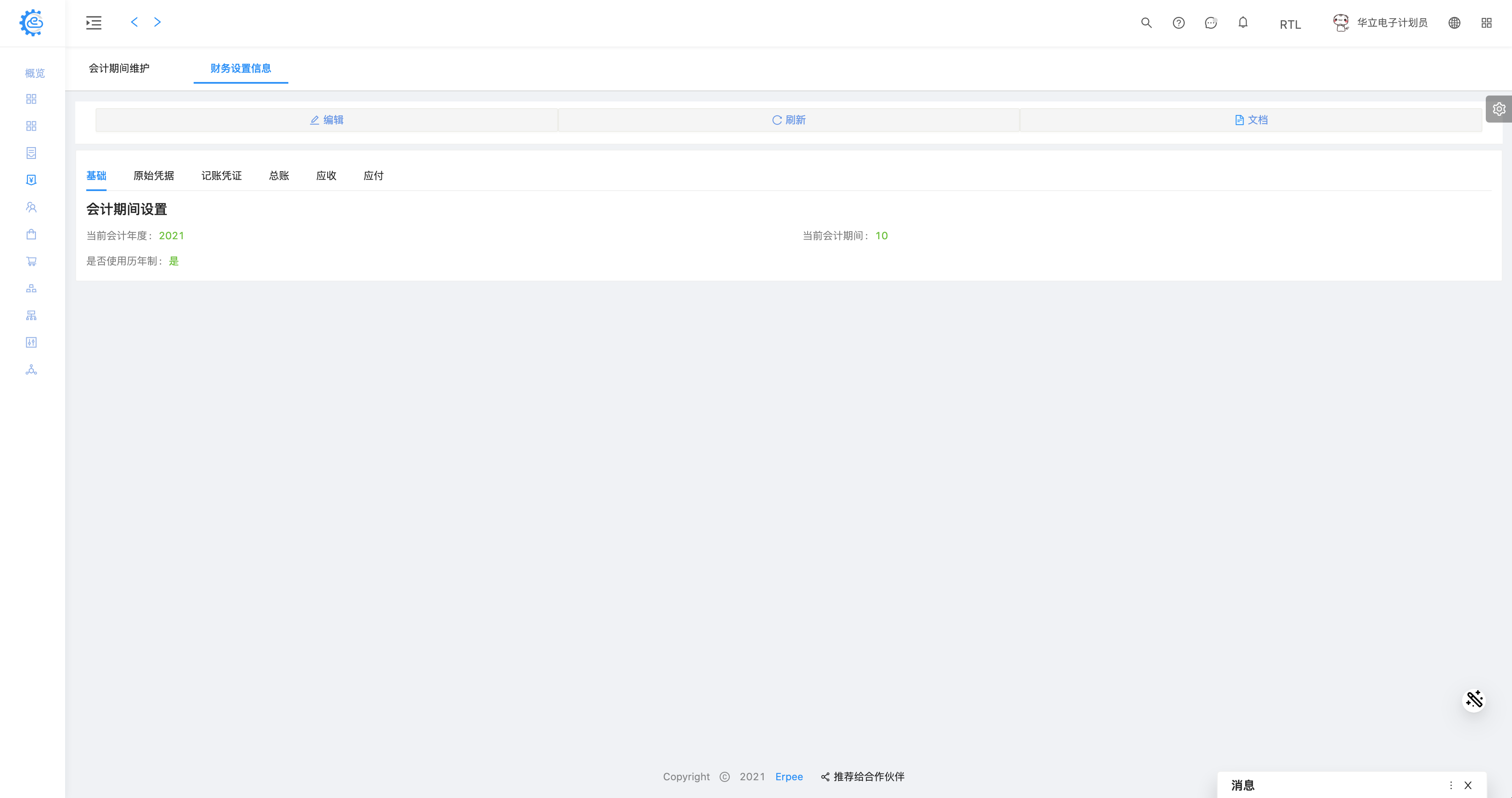Click the Erpee footer link

click(x=788, y=776)
